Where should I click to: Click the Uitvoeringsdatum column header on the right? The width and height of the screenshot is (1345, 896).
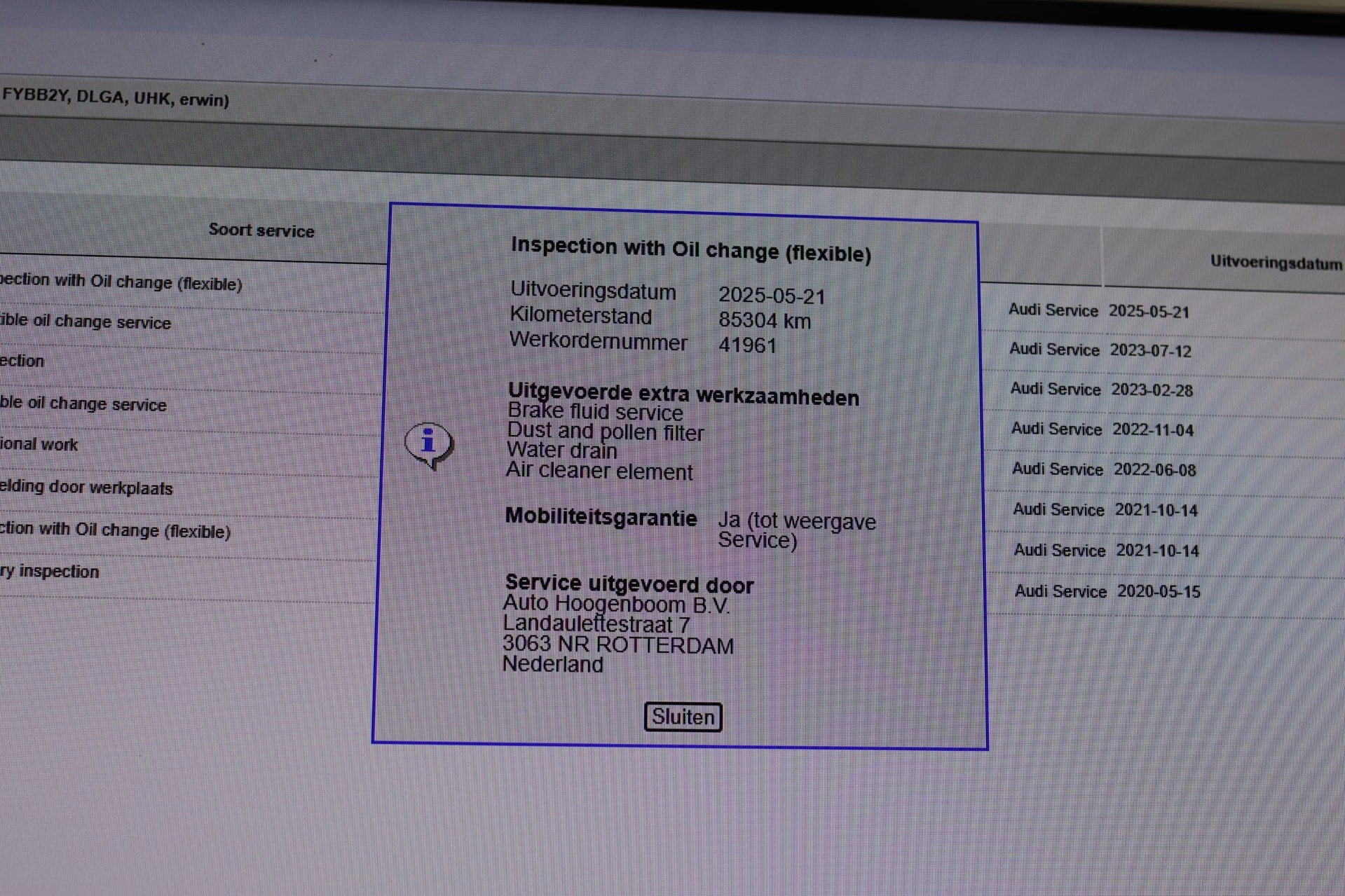[x=1275, y=263]
